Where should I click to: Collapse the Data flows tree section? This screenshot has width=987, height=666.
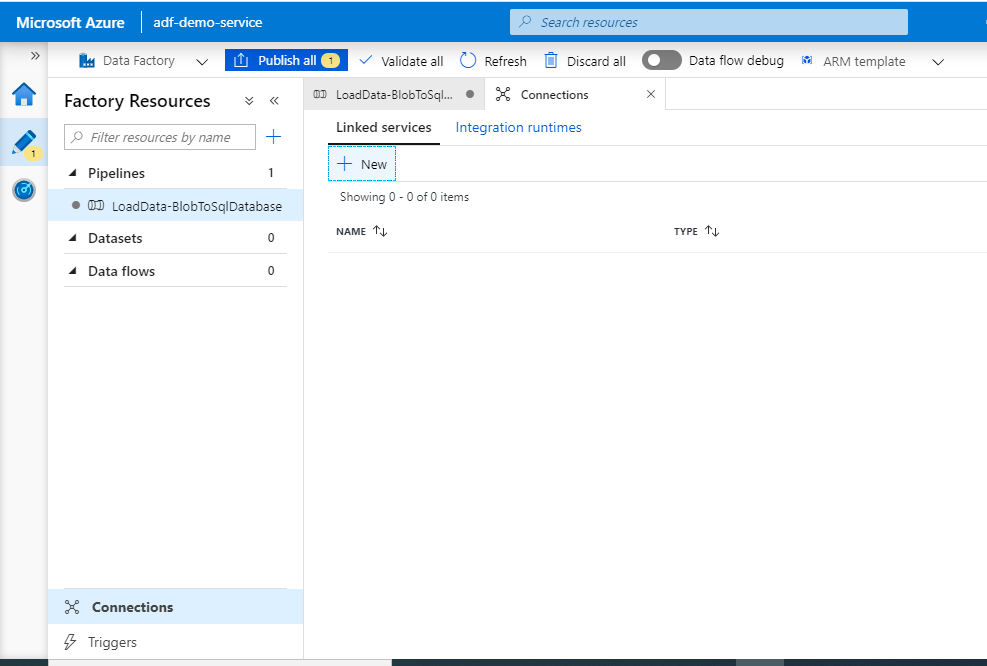coord(73,271)
